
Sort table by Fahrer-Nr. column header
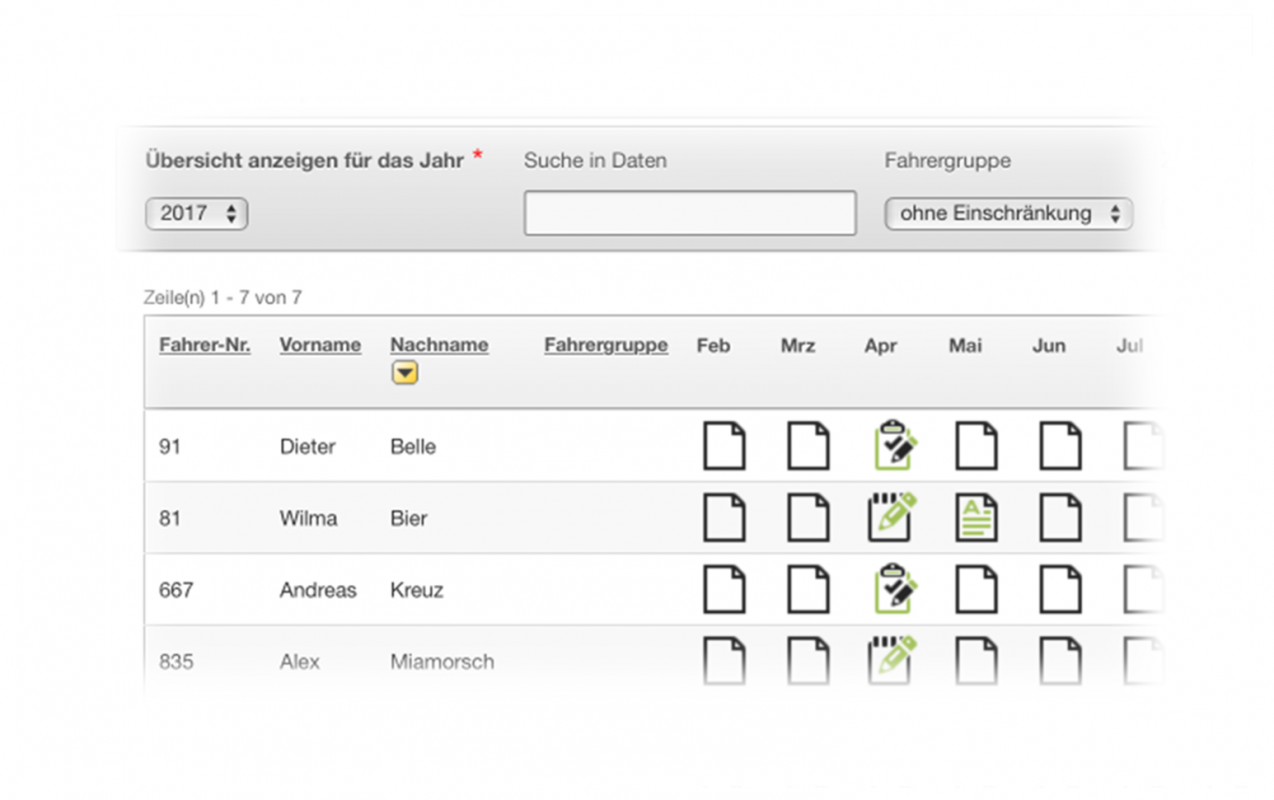pyautogui.click(x=205, y=345)
